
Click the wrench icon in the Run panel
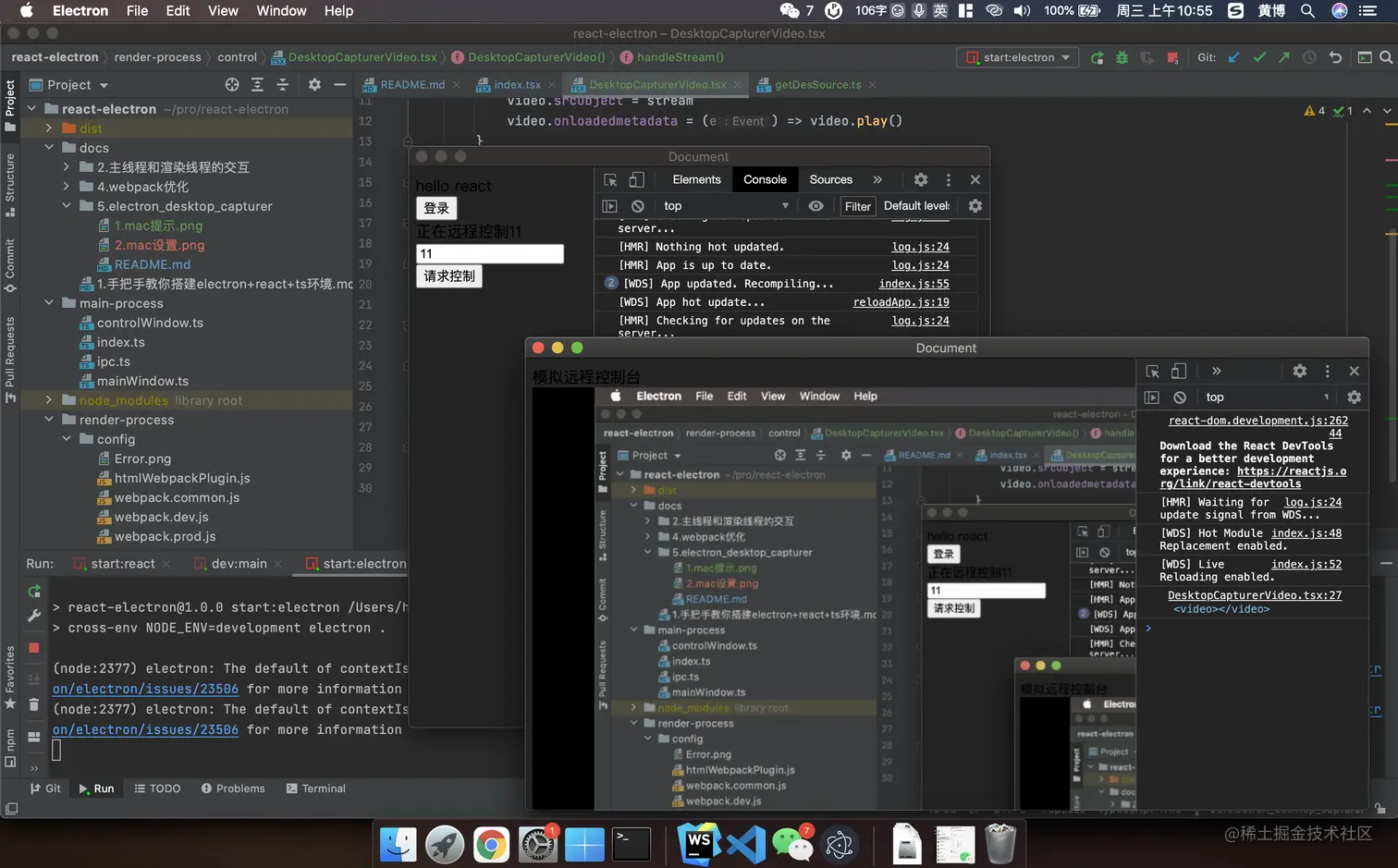(34, 615)
